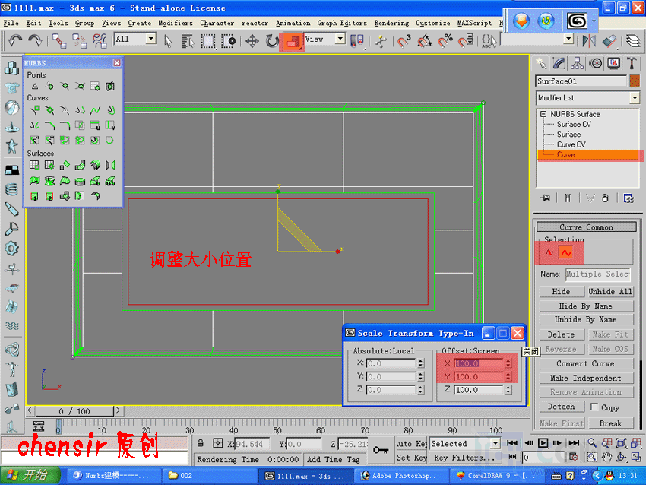The image size is (646, 485).
Task: Click the time slider showing 0 / 100
Action: (74, 411)
